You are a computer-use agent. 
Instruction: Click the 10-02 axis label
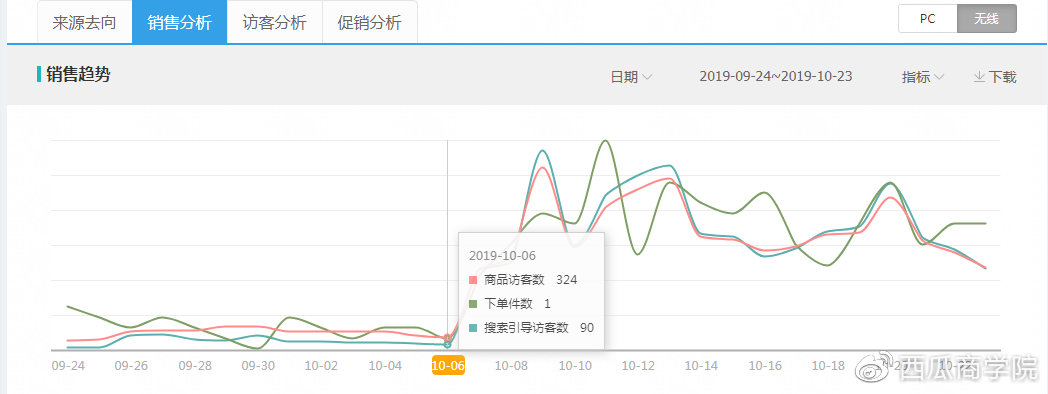click(x=321, y=366)
